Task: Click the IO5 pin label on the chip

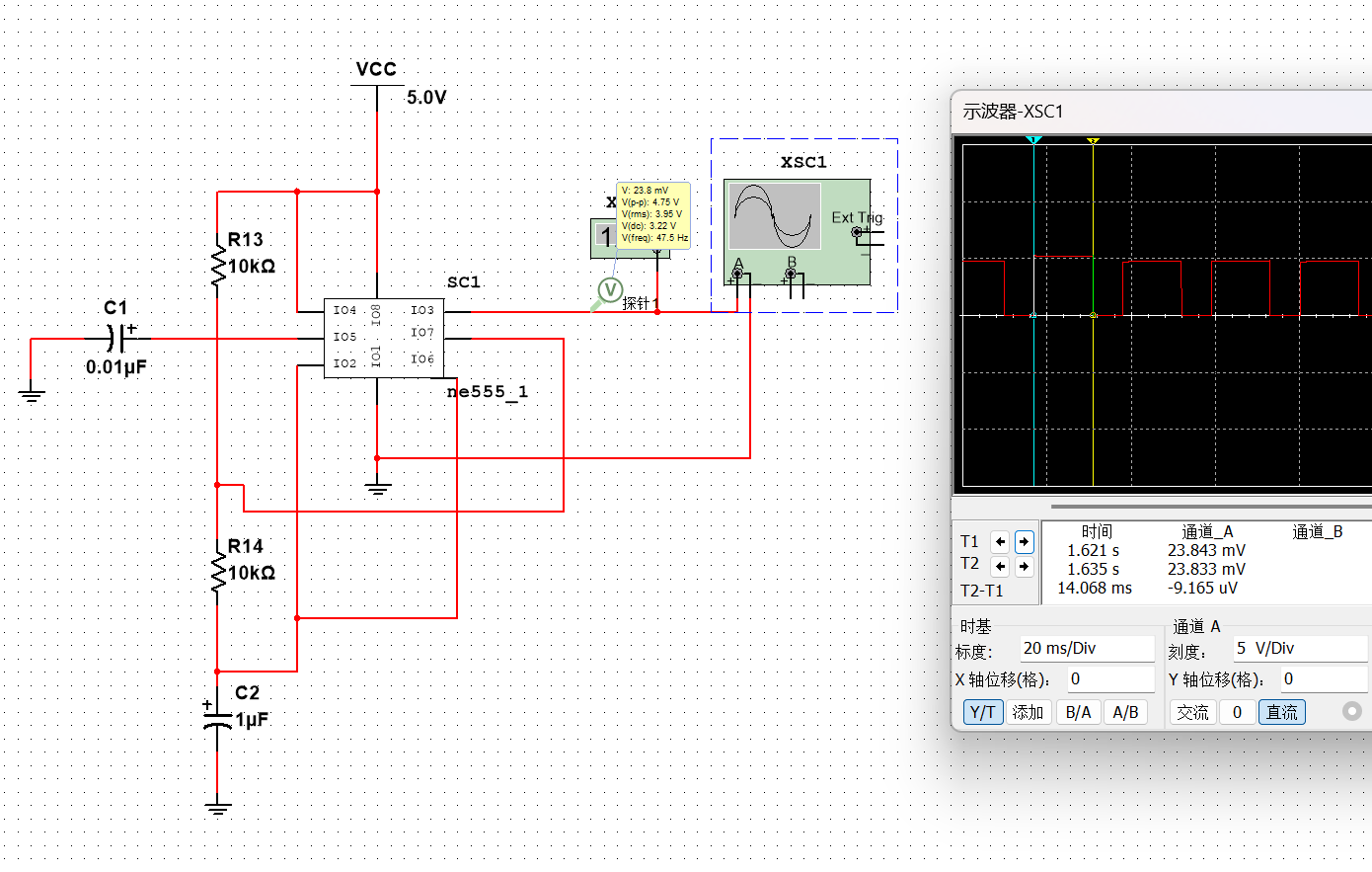Action: click(x=344, y=337)
